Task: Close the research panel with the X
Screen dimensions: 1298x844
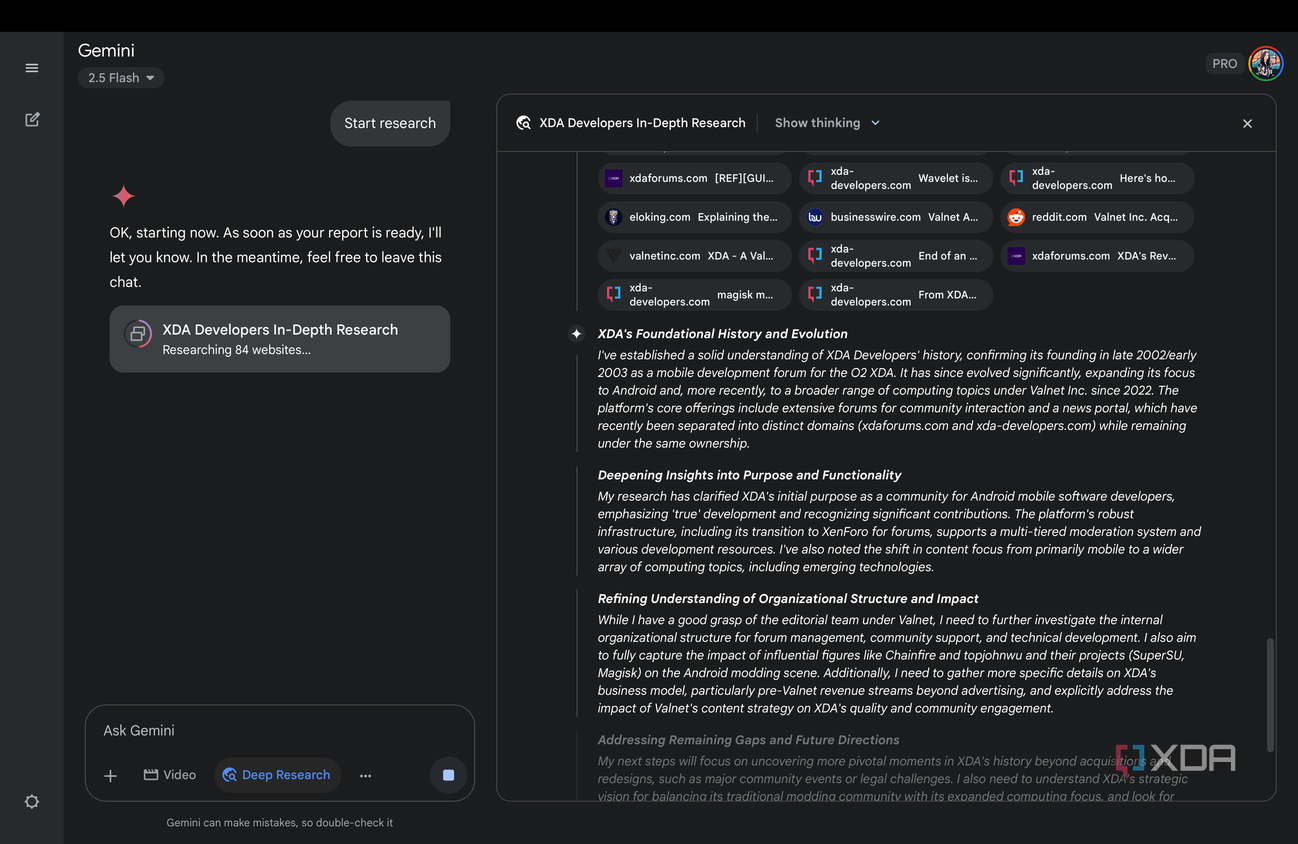Action: (x=1247, y=124)
